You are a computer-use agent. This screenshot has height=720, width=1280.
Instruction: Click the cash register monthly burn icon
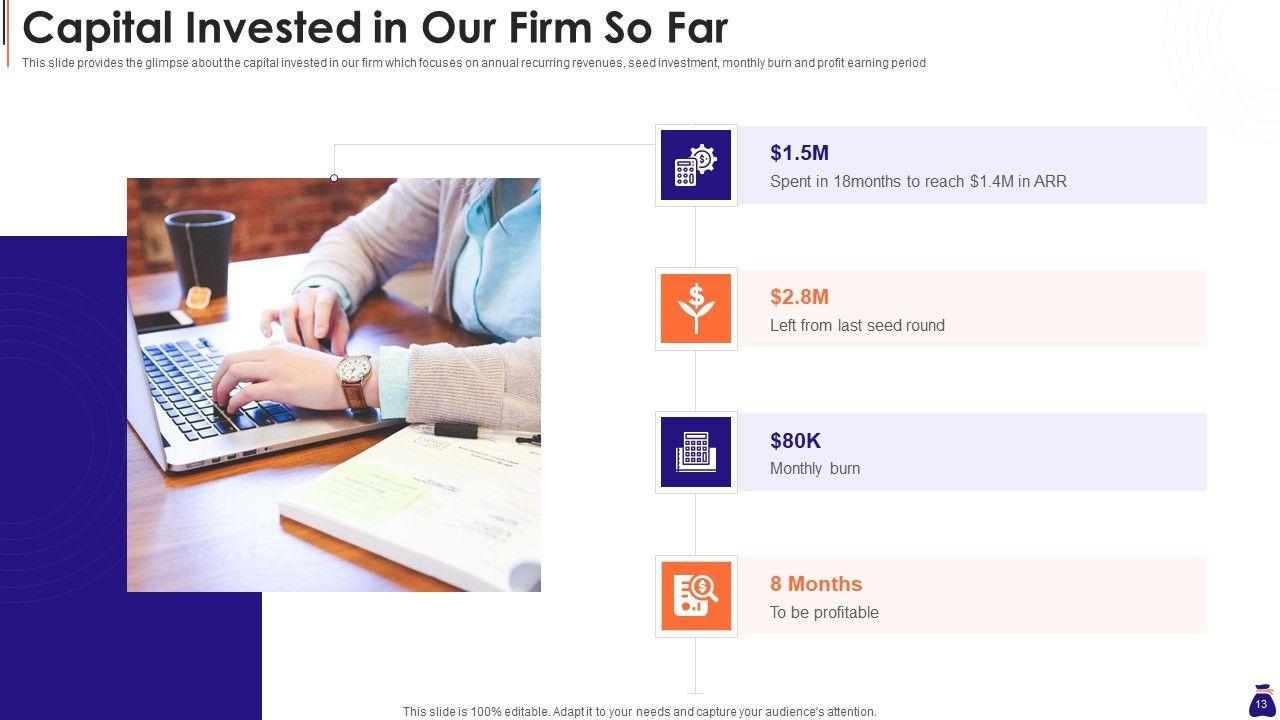pyautogui.click(x=696, y=452)
